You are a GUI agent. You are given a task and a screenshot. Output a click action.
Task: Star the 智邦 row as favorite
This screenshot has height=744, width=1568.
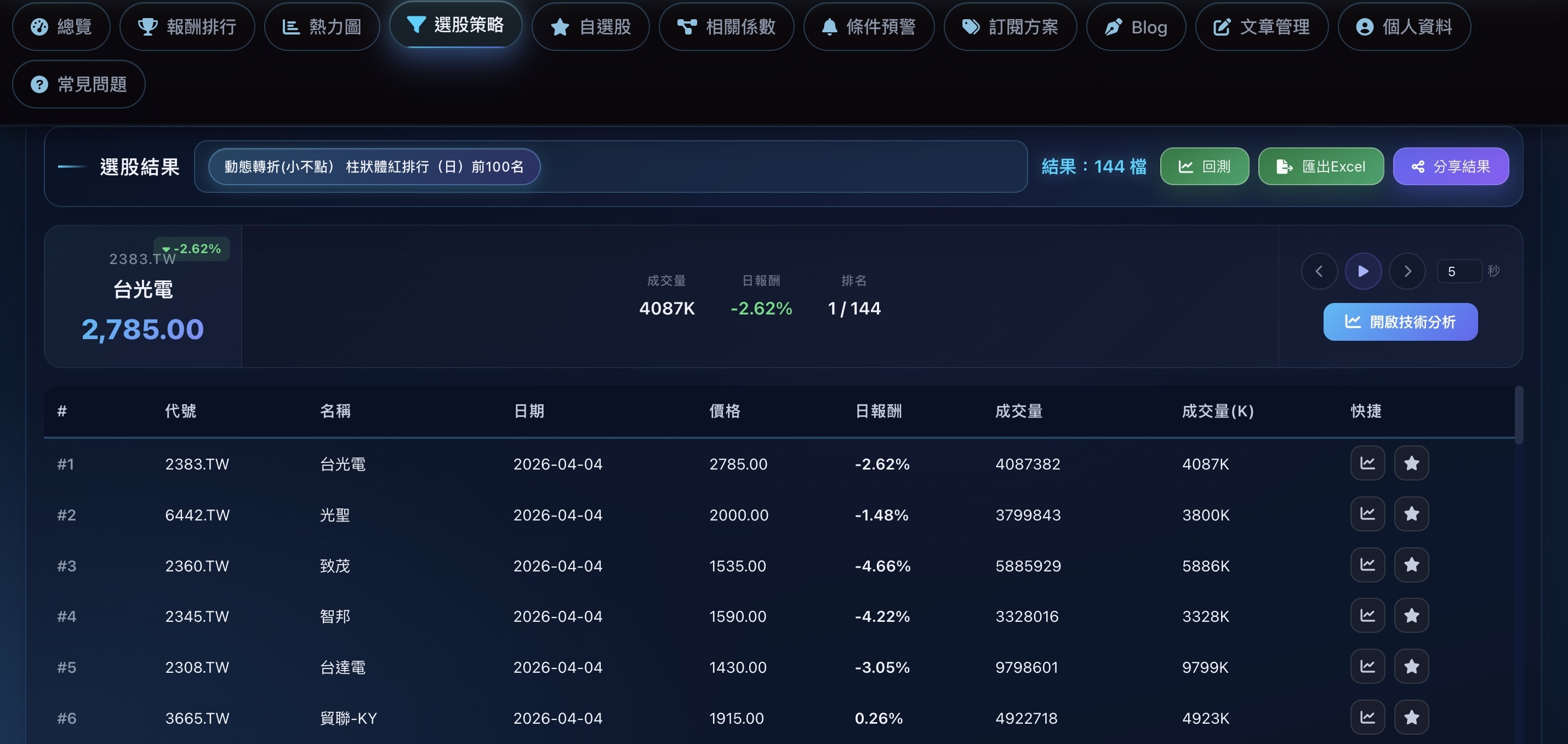1412,616
